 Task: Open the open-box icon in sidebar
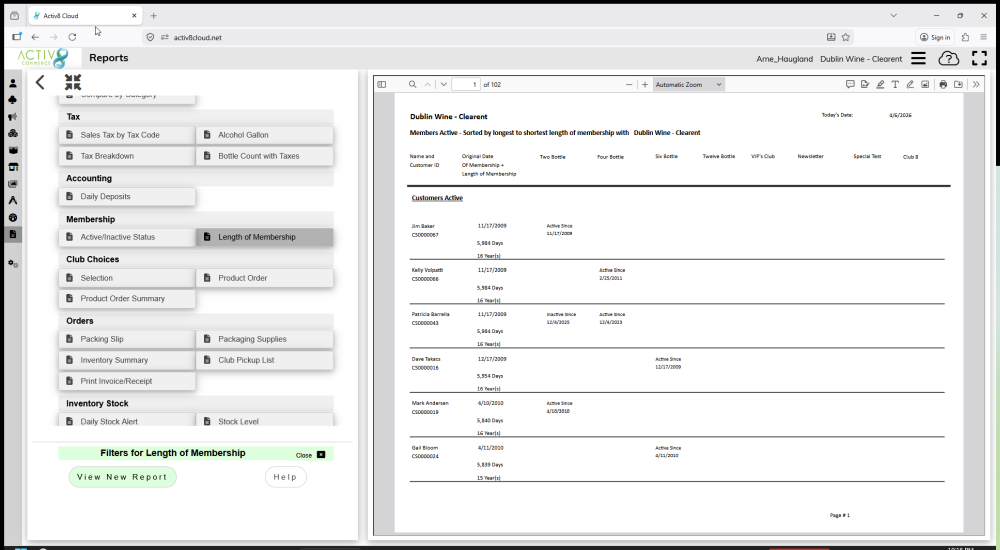[13, 151]
